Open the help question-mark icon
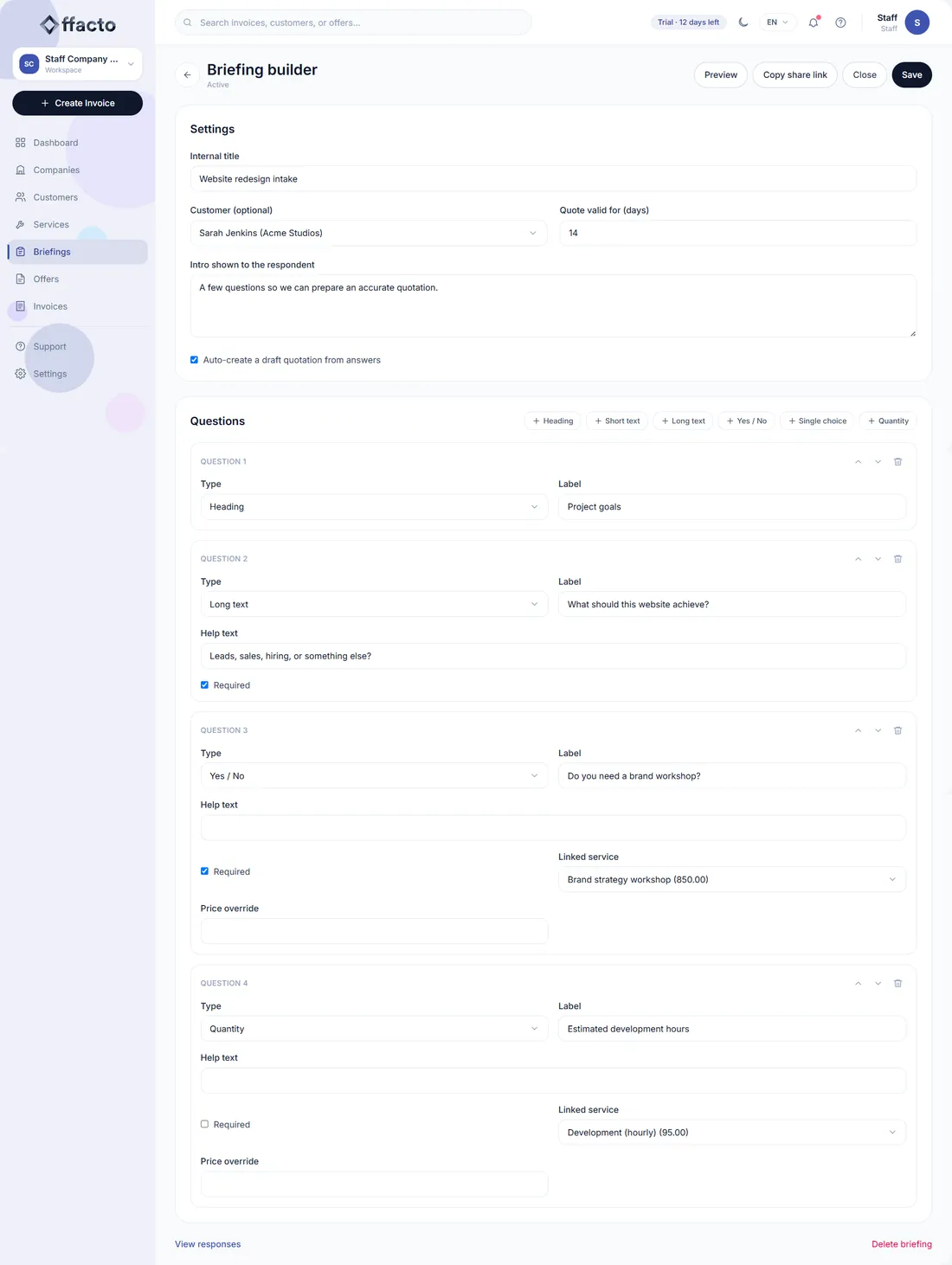 coord(840,22)
